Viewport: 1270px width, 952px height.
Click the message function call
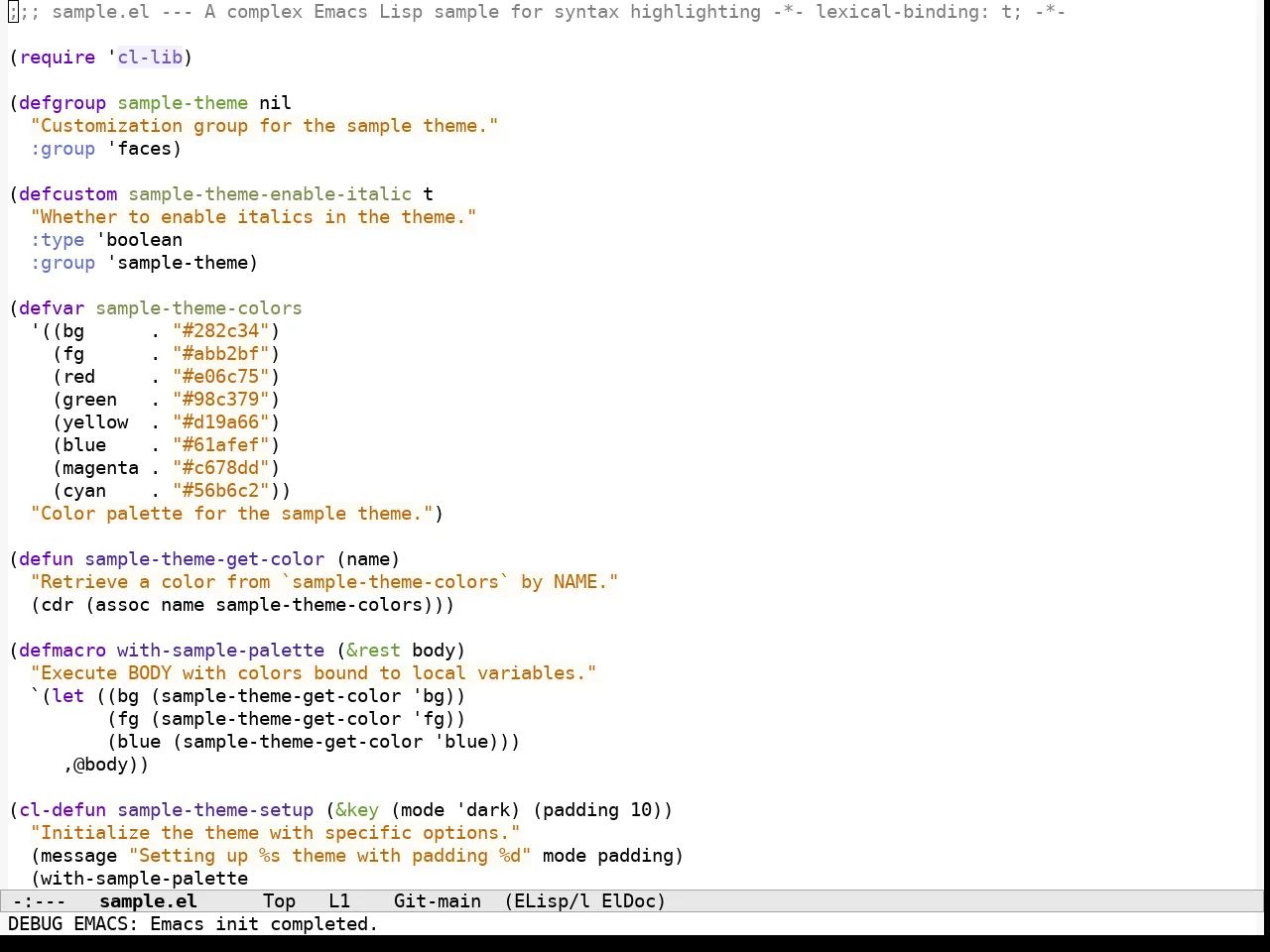(79, 856)
